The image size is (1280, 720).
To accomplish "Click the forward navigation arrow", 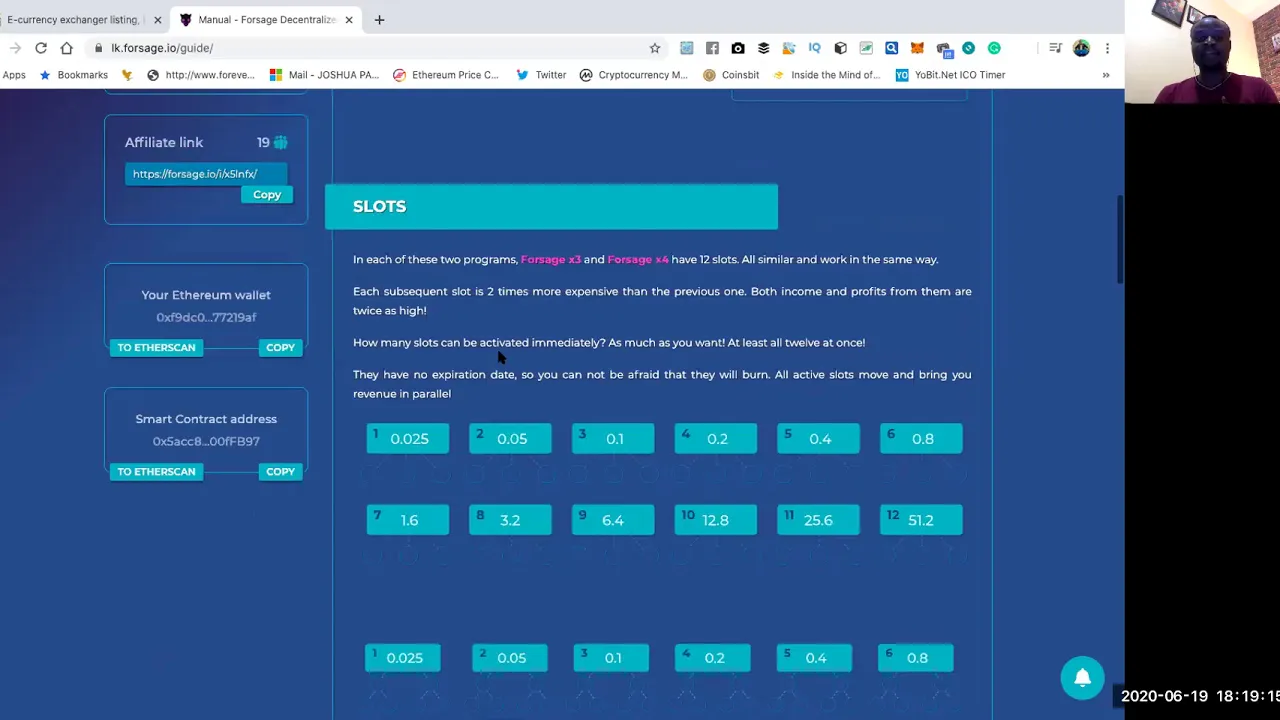I will point(15,48).
